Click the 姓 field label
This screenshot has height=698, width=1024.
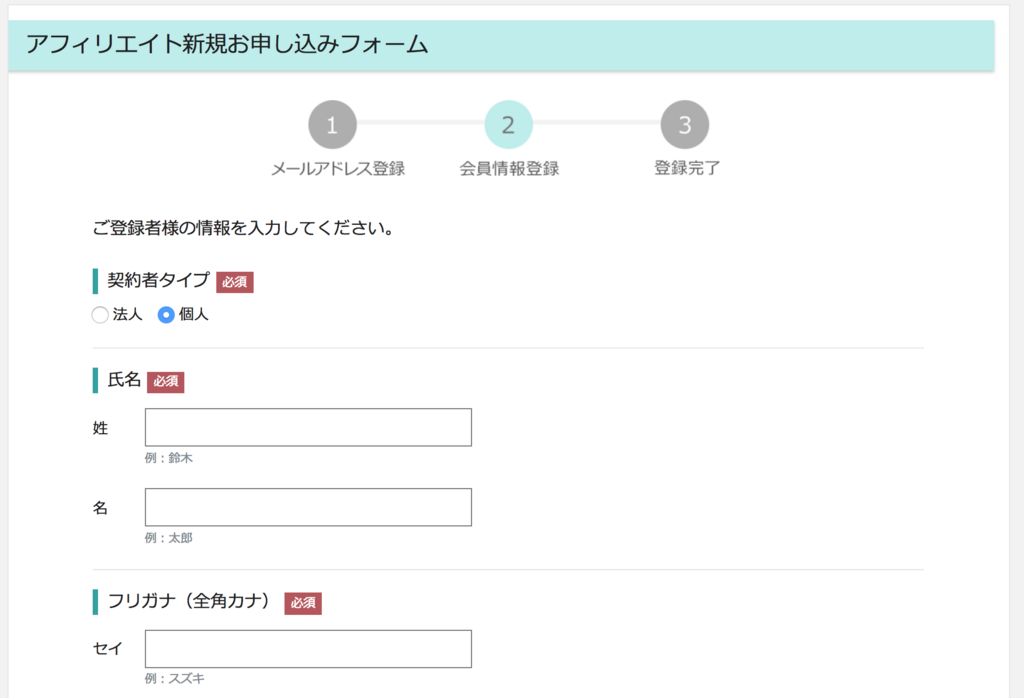(x=100, y=428)
